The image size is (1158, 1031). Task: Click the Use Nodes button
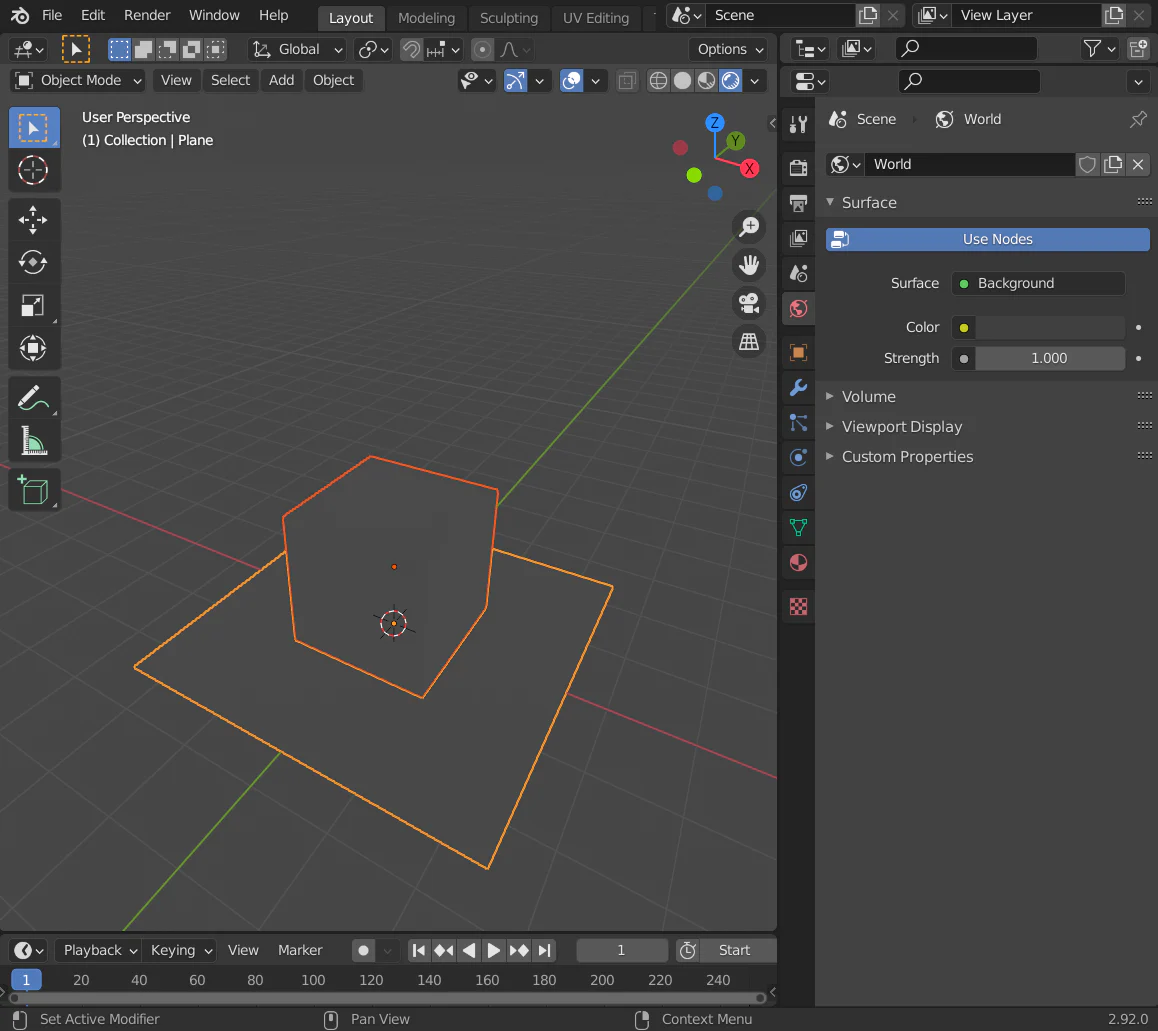point(987,239)
